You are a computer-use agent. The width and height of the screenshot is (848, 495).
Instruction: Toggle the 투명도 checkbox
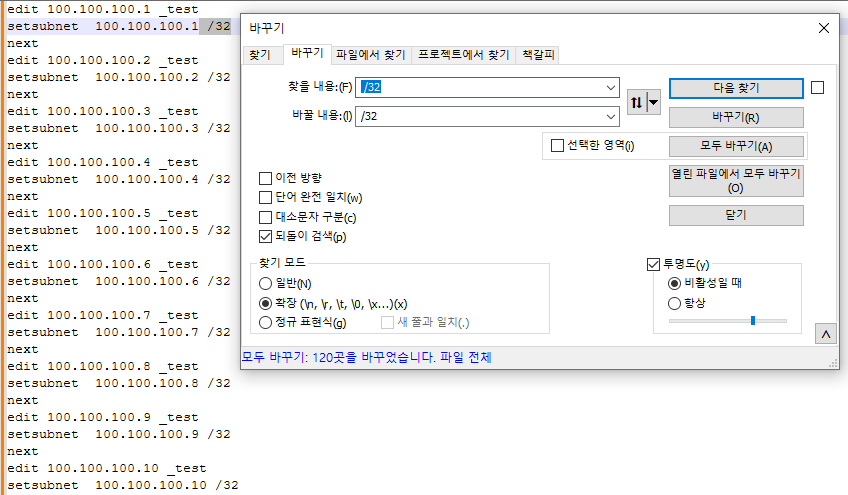point(653,264)
